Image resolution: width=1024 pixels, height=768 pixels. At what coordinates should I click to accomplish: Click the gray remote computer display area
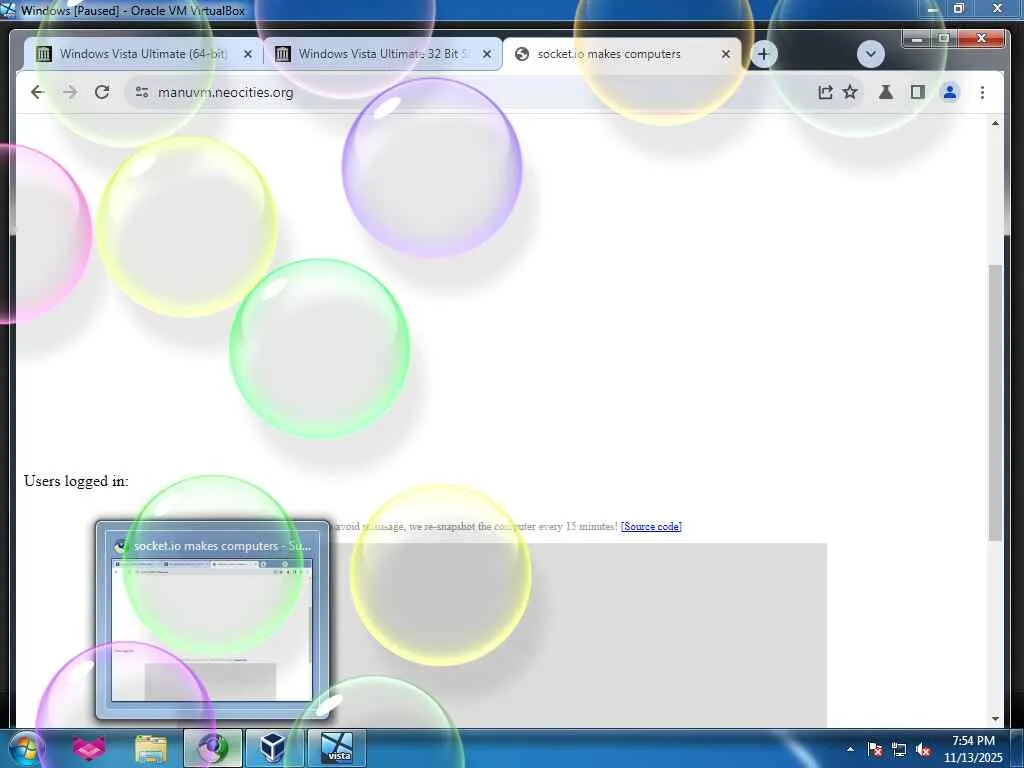point(578,633)
